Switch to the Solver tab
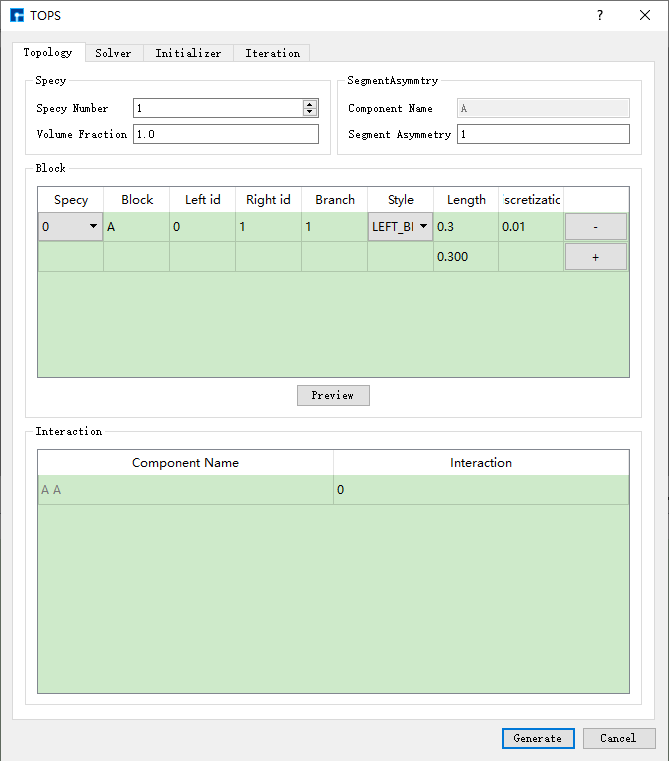Viewport: 669px width, 761px height. [x=113, y=53]
